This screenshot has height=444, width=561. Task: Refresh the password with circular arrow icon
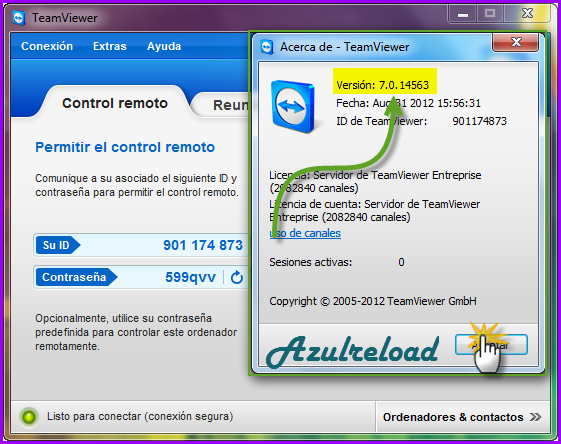click(x=236, y=277)
